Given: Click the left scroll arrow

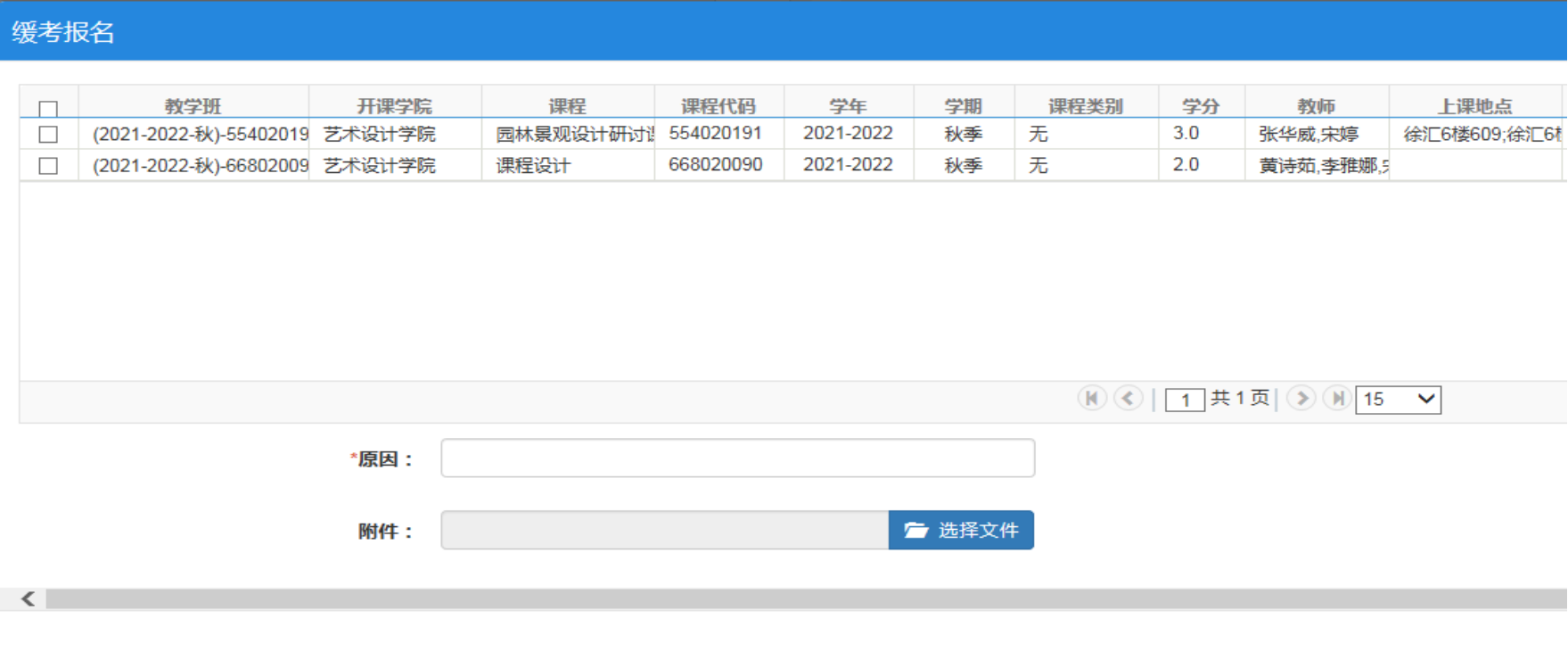Looking at the screenshot, I should tap(28, 598).
